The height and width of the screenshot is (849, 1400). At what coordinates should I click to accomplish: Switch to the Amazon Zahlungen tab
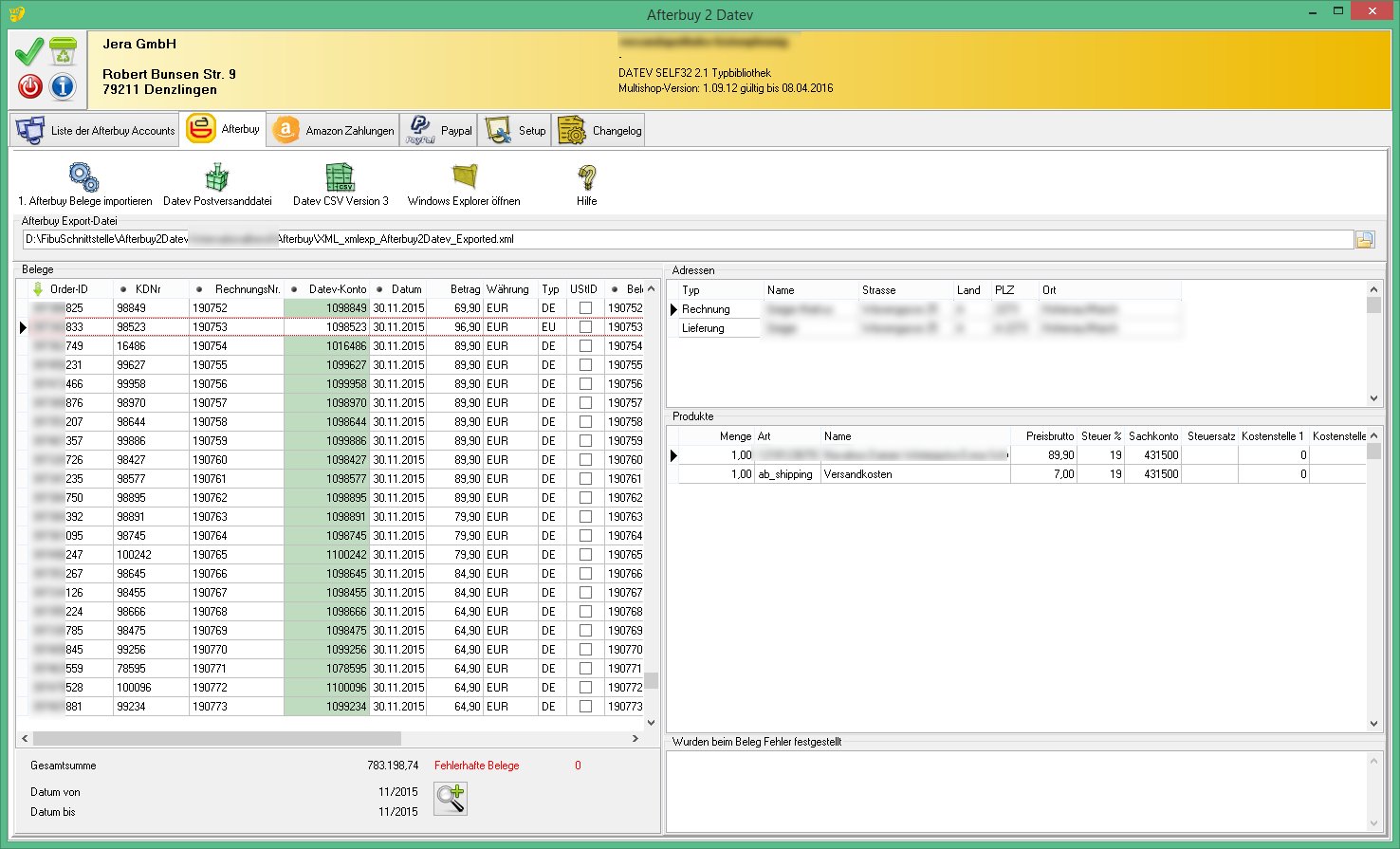[x=334, y=131]
